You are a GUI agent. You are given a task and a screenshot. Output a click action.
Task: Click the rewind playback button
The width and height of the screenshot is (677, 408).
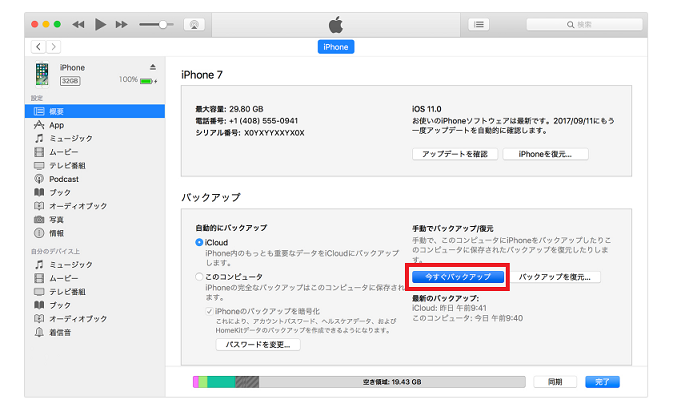pos(78,25)
